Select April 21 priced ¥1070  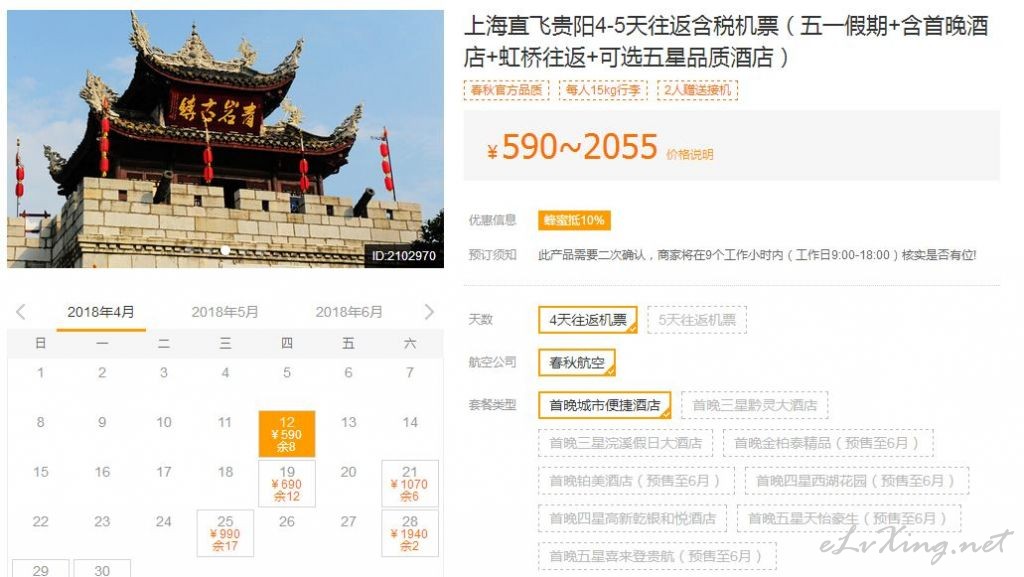[409, 484]
